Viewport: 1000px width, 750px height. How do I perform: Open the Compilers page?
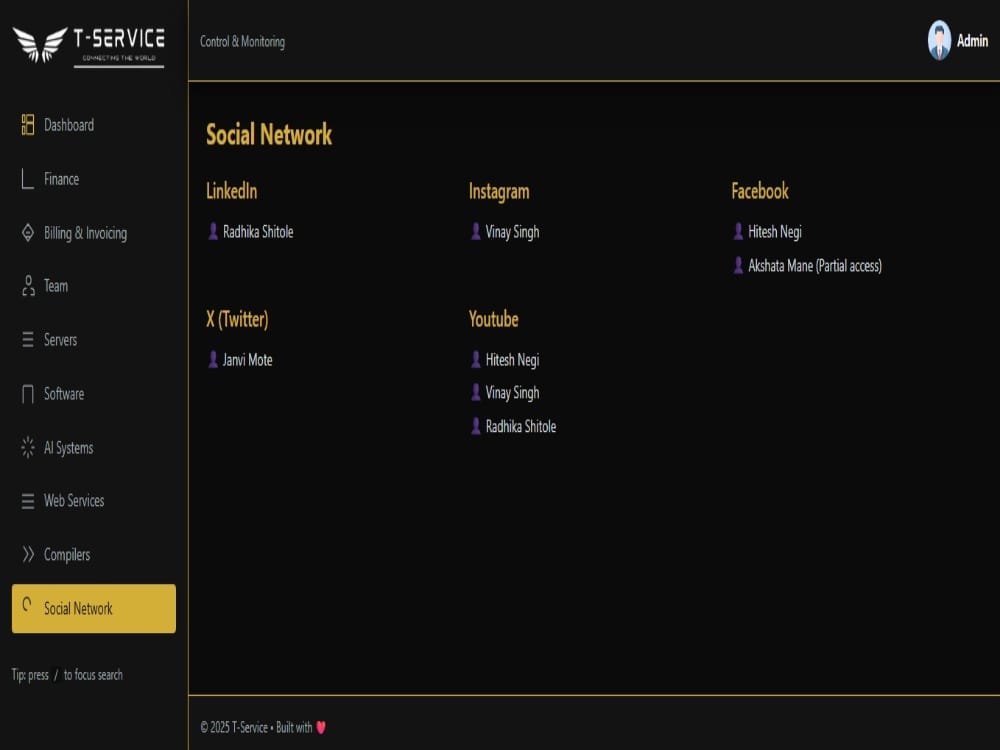tap(94, 554)
